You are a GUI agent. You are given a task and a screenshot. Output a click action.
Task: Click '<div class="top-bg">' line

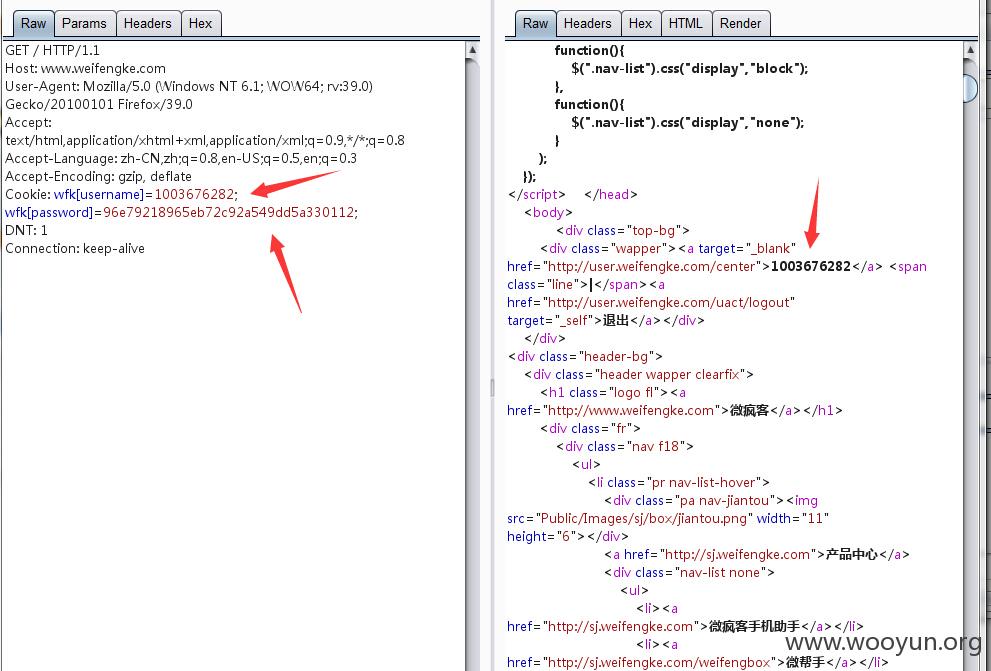(623, 231)
